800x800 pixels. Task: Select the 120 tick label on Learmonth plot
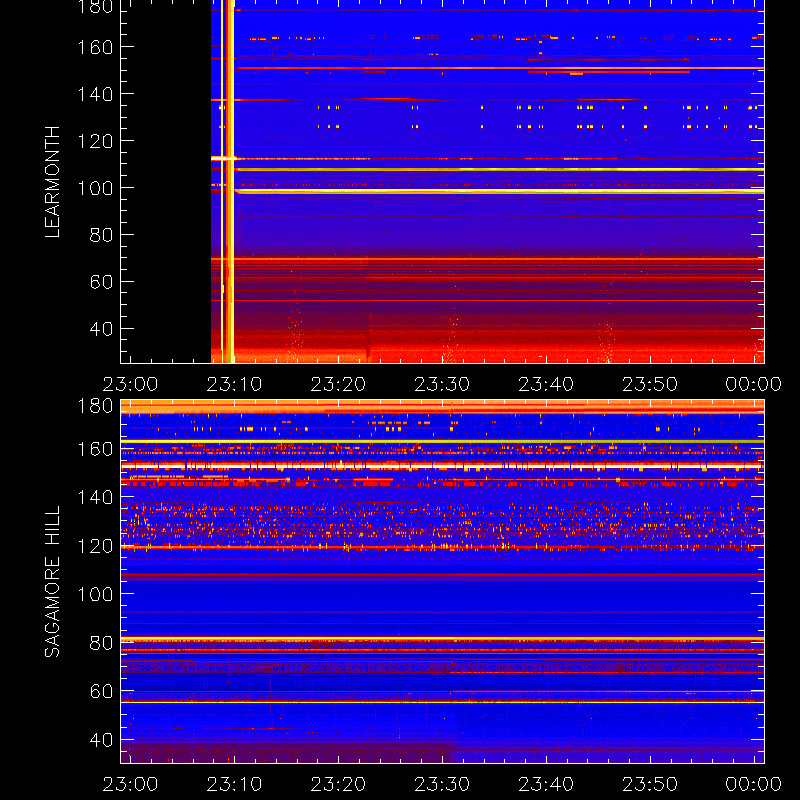coord(95,141)
